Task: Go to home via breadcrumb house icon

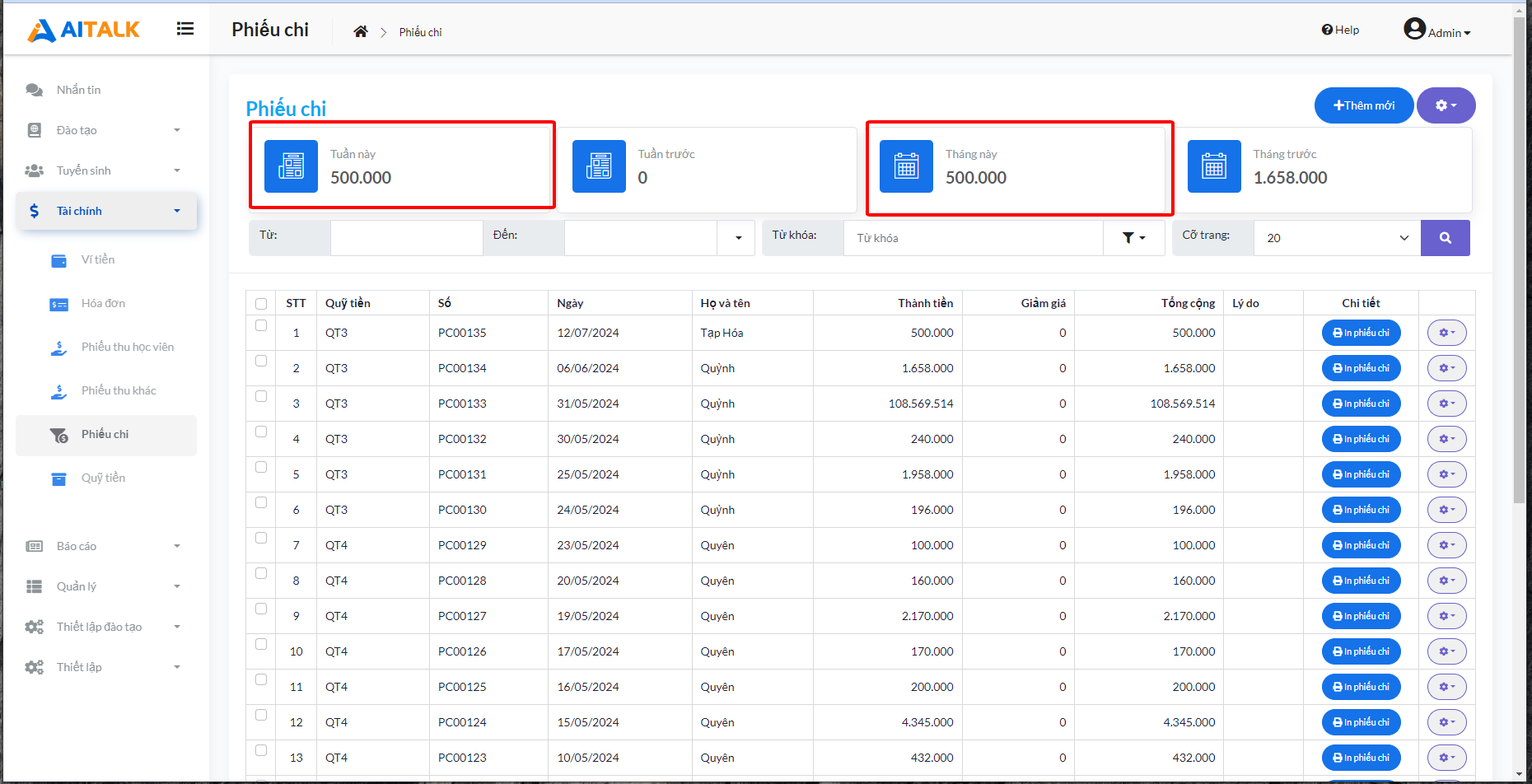Action: (361, 31)
